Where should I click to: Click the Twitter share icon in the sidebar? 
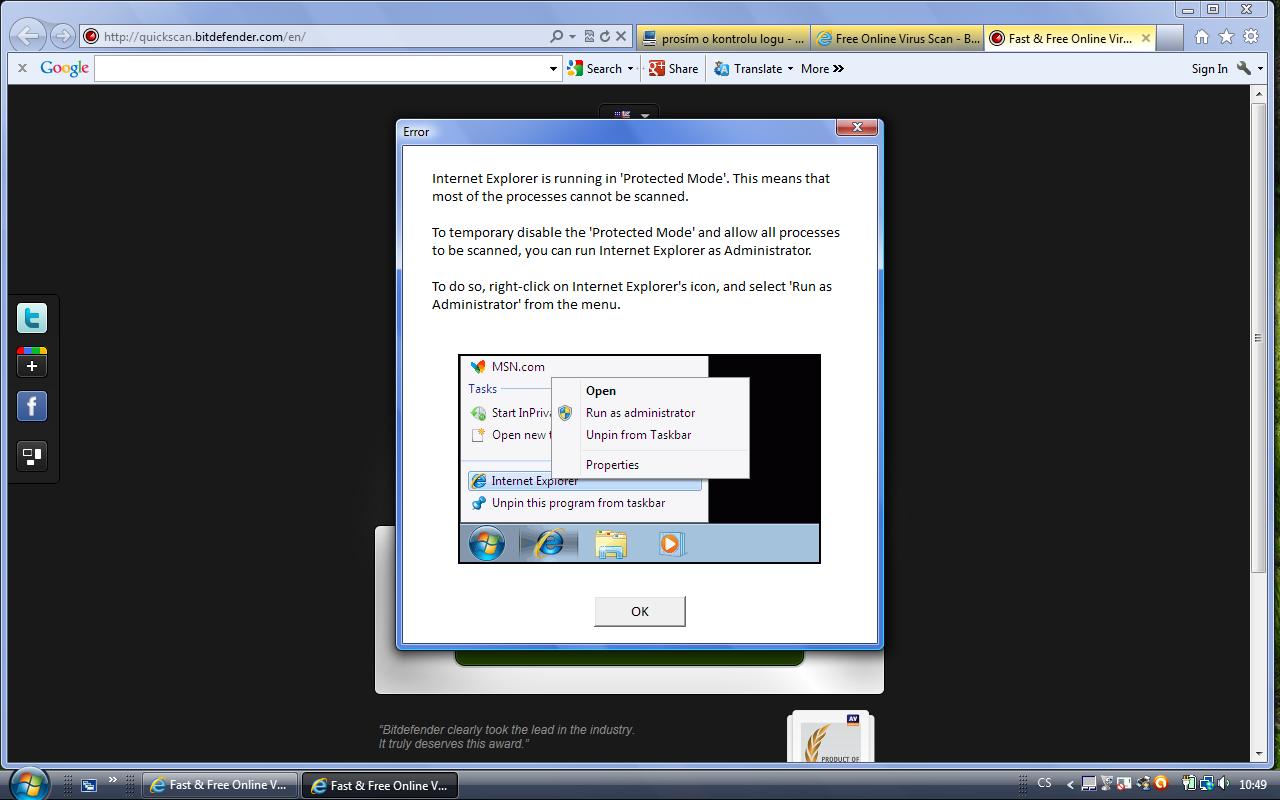[32, 318]
